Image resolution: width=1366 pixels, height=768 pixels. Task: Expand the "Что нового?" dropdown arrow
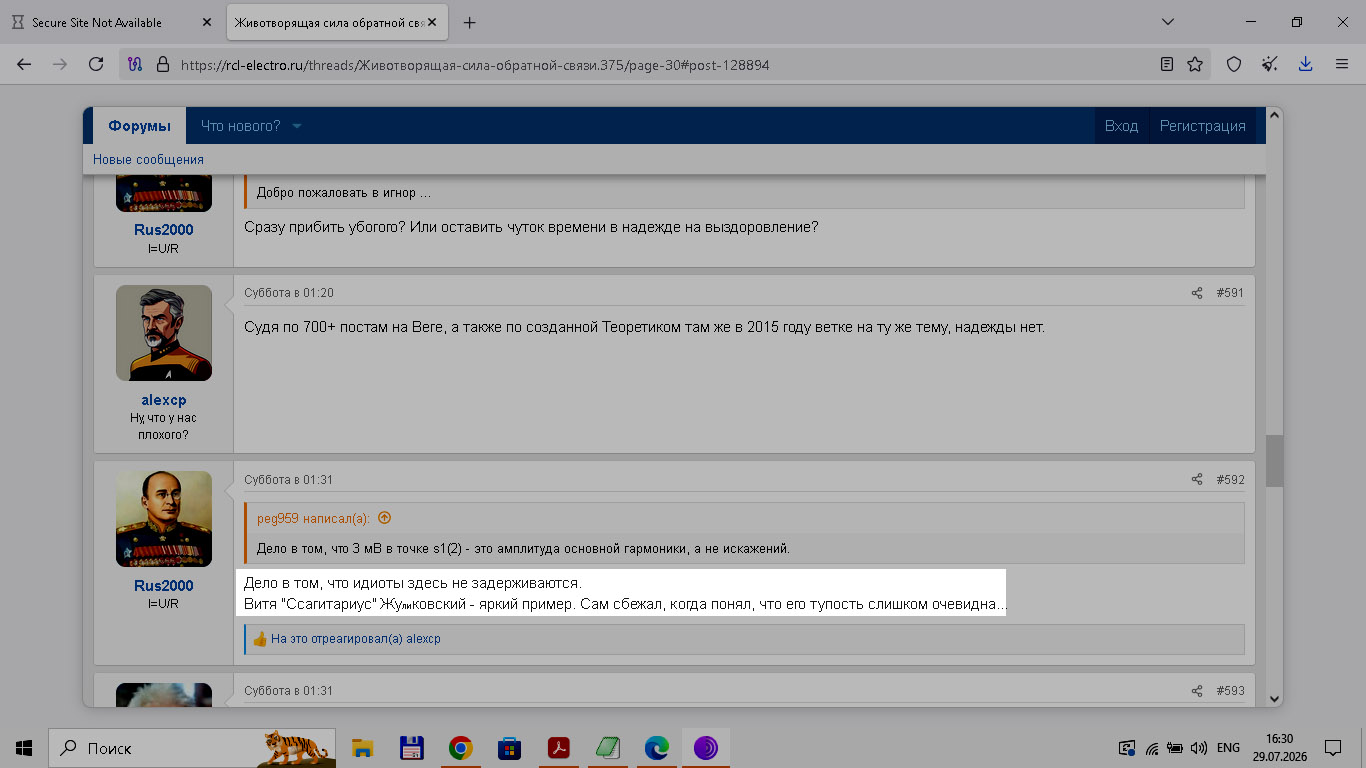[x=297, y=126]
